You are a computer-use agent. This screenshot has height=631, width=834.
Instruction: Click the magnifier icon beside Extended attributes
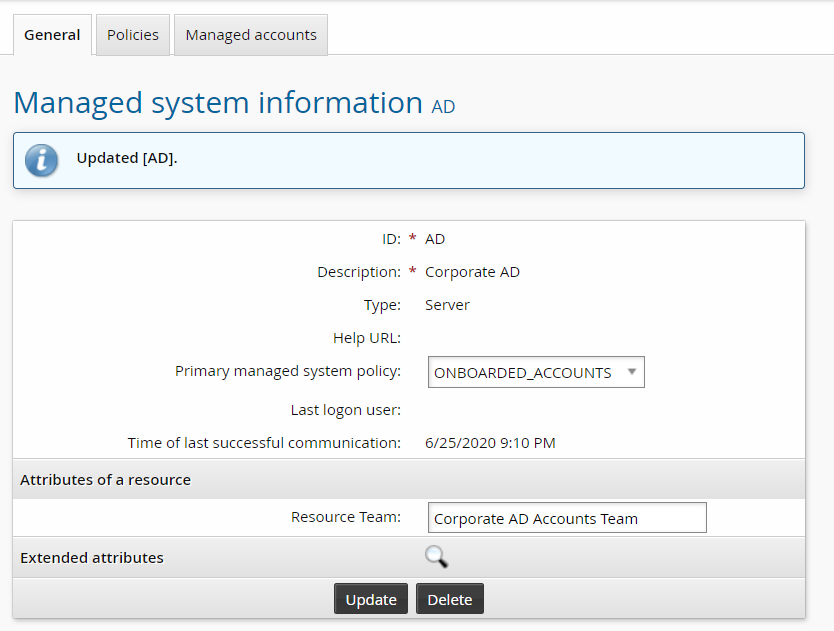point(436,558)
